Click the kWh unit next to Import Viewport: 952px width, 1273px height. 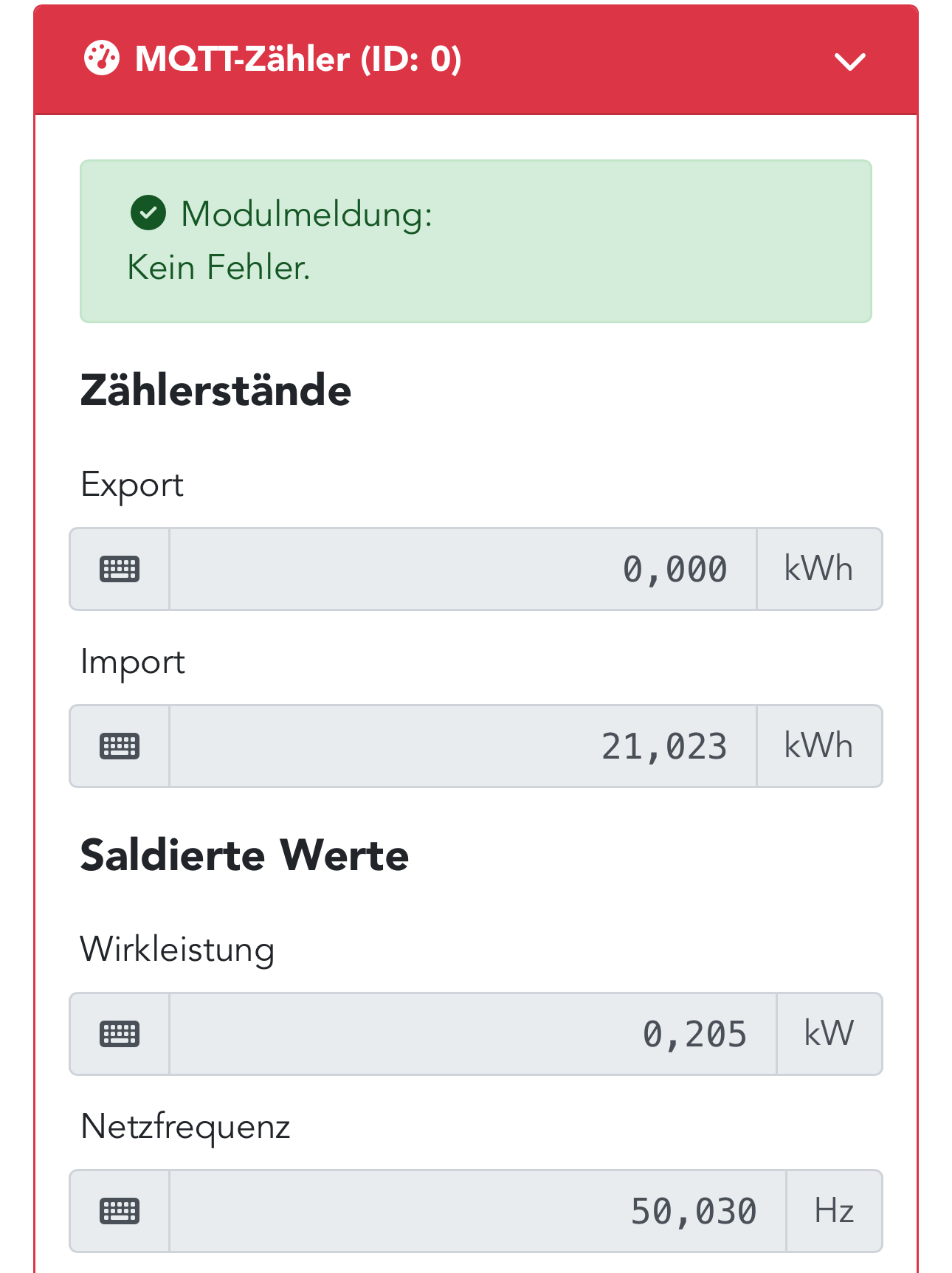818,746
